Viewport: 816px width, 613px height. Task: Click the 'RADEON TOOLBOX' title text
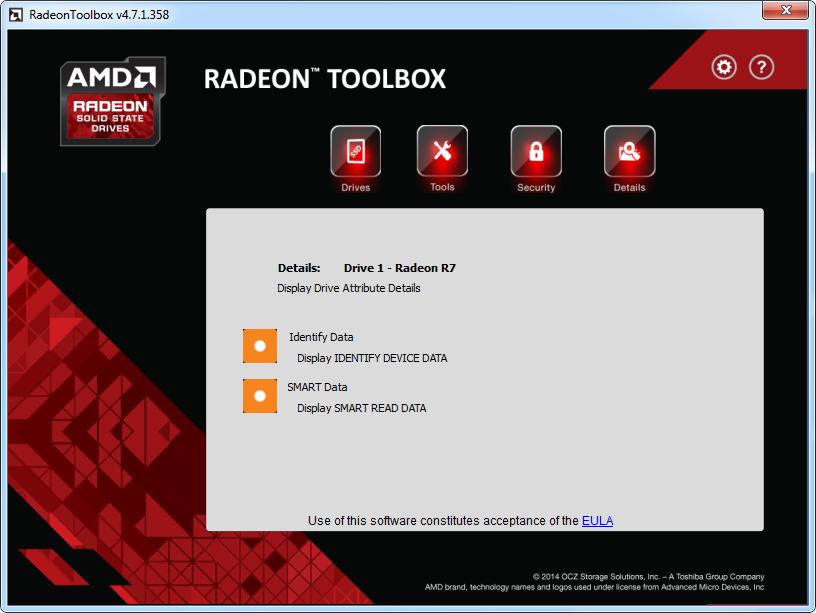click(325, 79)
